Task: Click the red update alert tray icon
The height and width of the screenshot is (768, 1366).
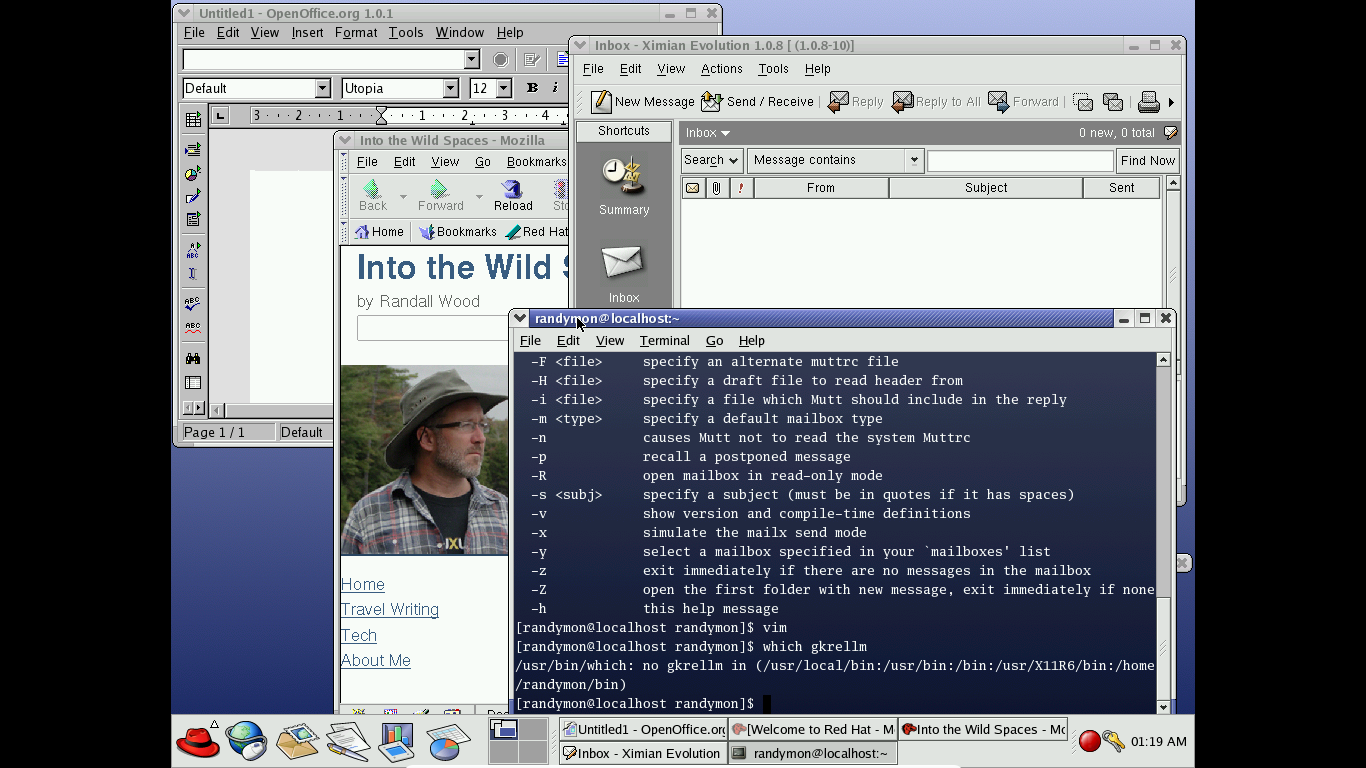Action: (1090, 741)
